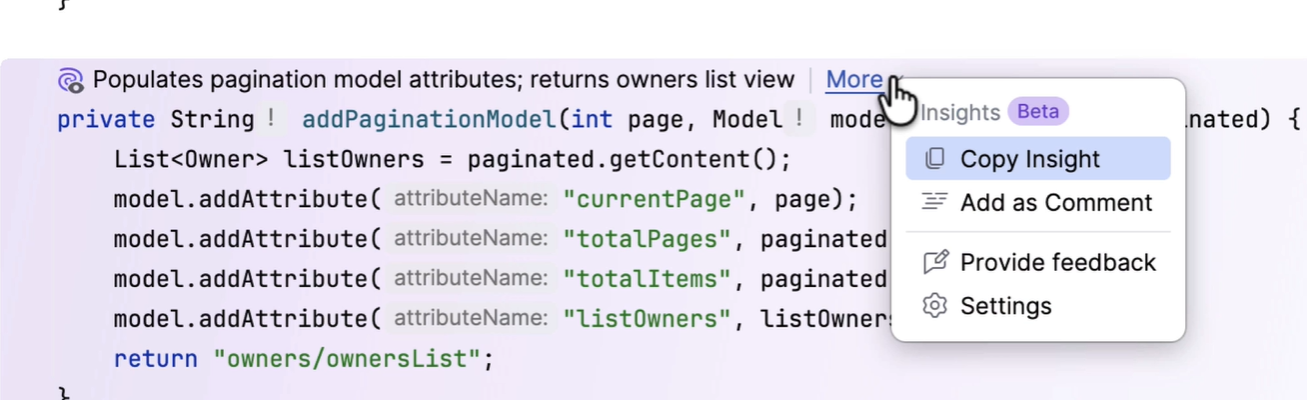This screenshot has width=1307, height=400.
Task: Click the 'return' keyword
Action: (155, 359)
